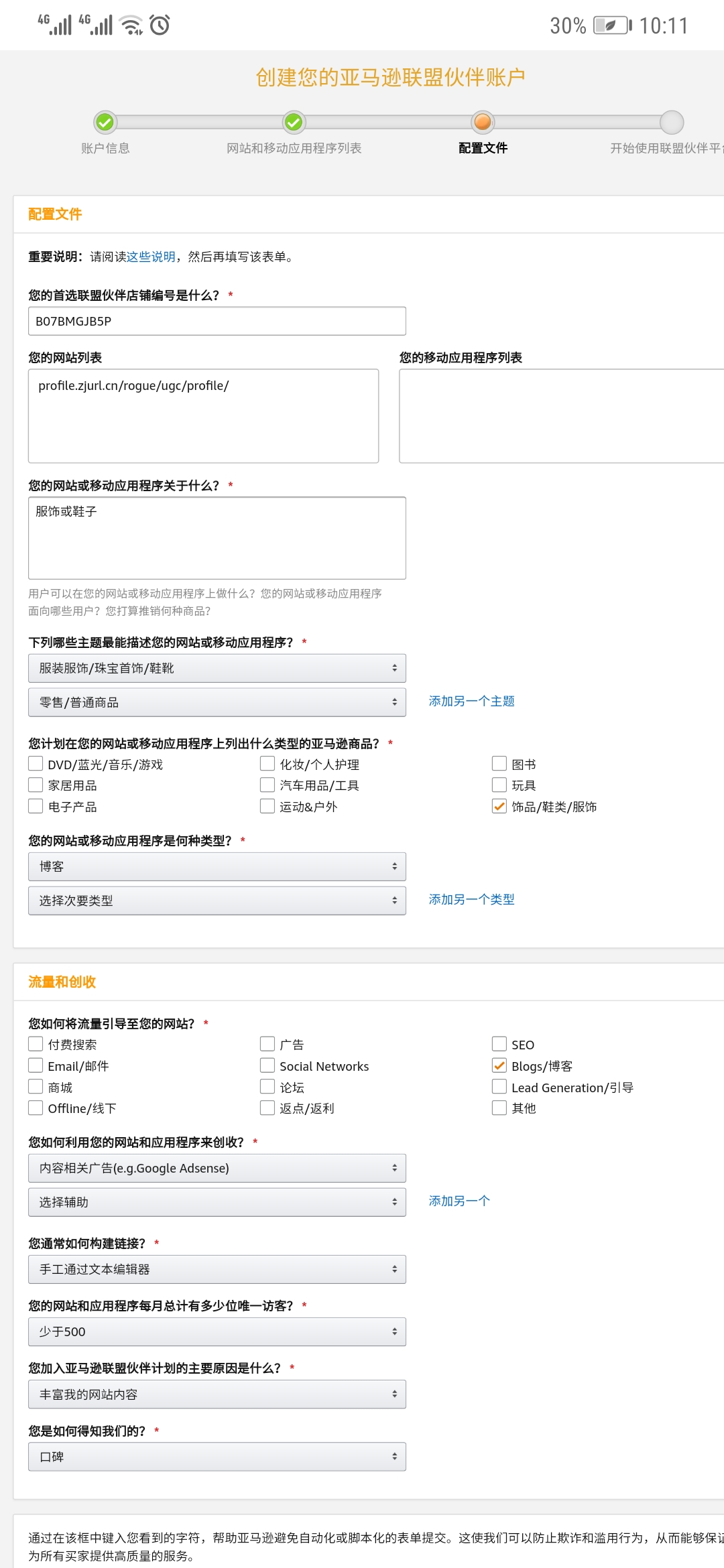Screen dimensions: 724x1568
Task: Open the 口碑 how-you-heard dropdown
Action: pyautogui.click(x=217, y=1457)
